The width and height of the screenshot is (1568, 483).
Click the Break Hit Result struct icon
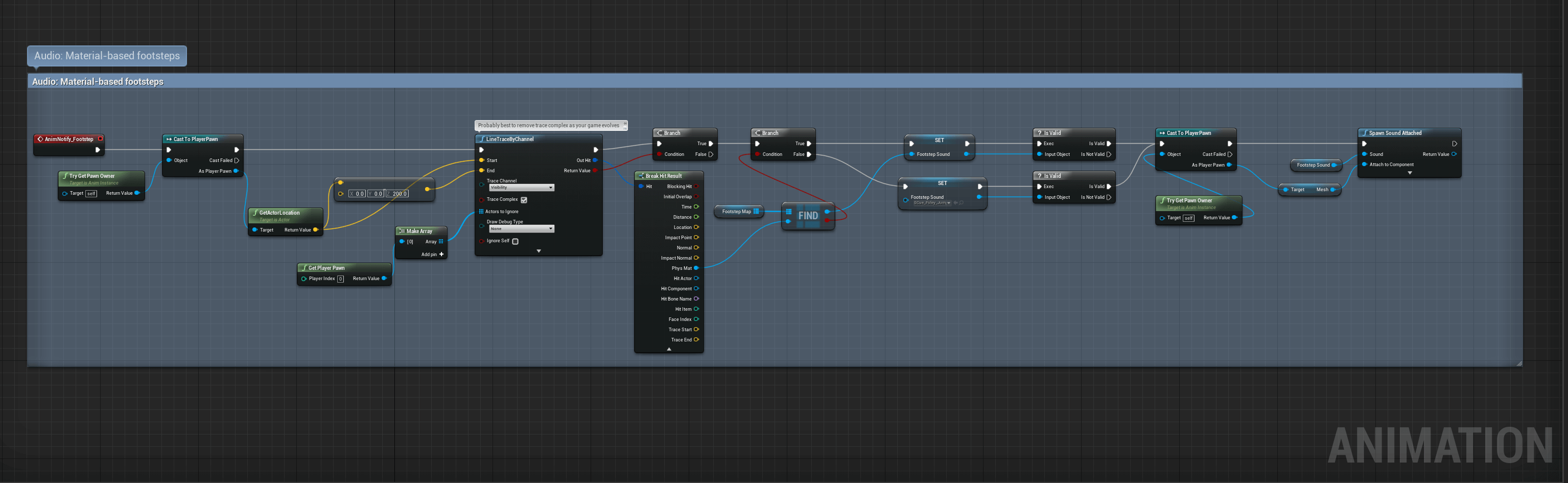(x=641, y=175)
